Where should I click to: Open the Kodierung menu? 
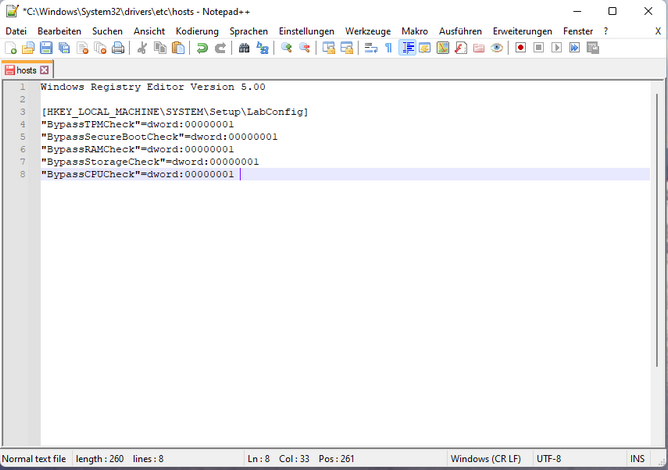click(196, 31)
